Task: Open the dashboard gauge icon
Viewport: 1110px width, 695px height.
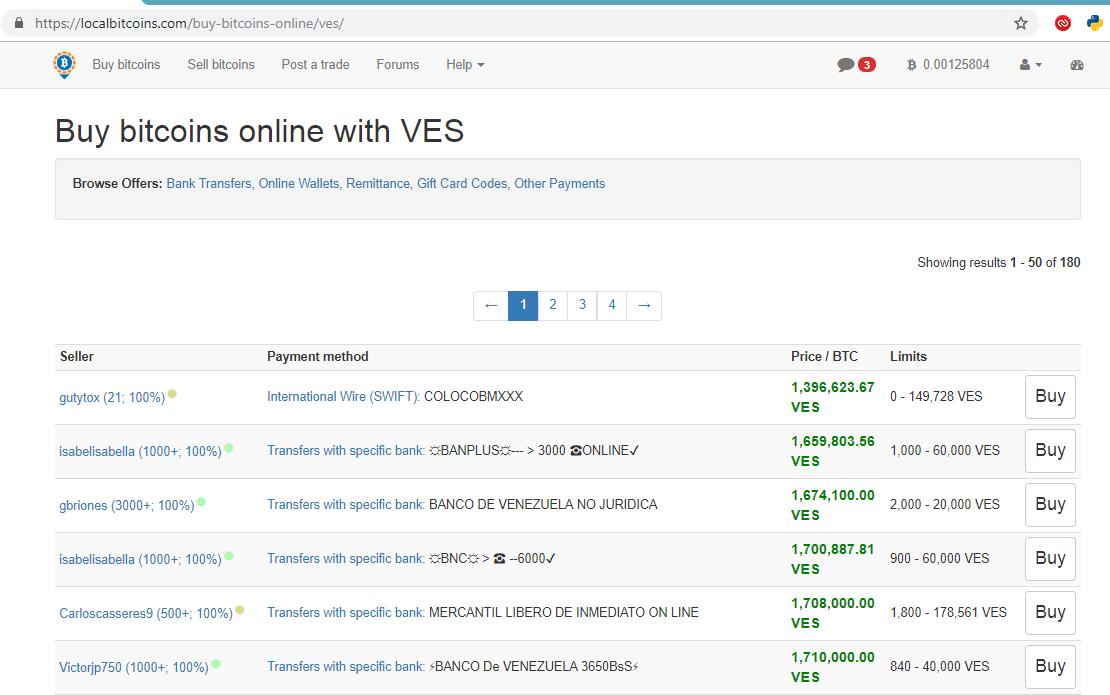Action: click(1077, 64)
